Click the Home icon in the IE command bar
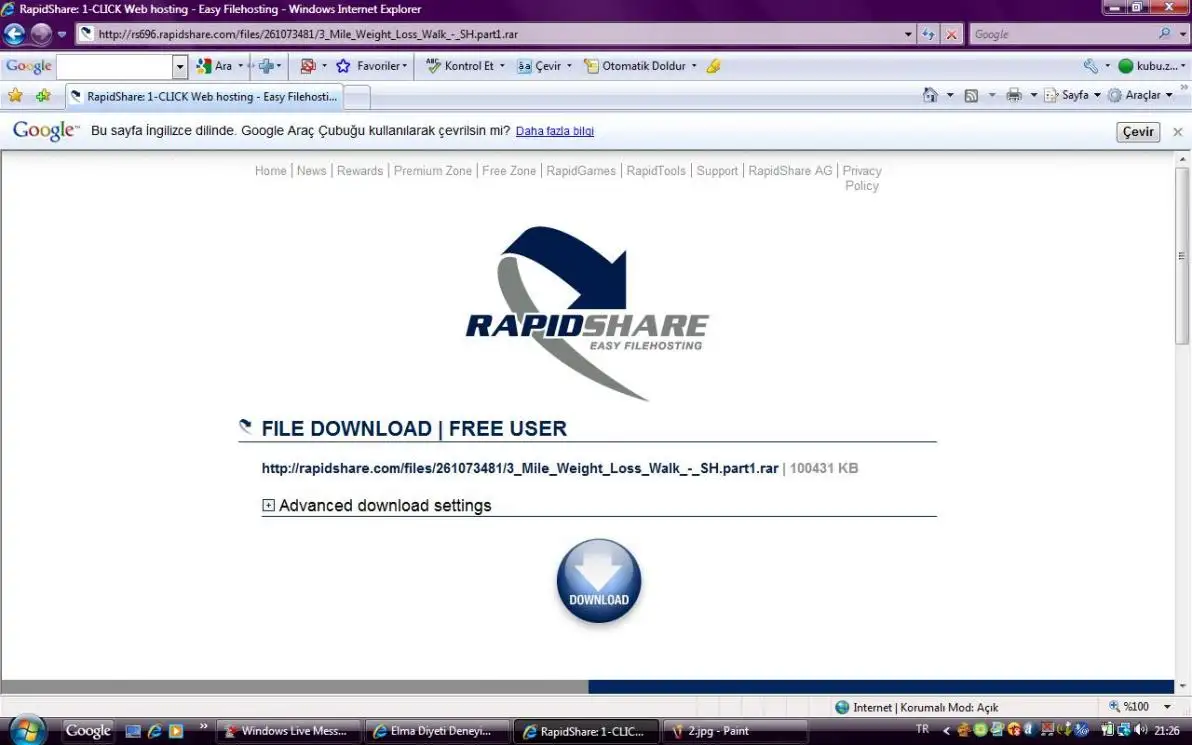The image size is (1192, 745). [x=930, y=95]
